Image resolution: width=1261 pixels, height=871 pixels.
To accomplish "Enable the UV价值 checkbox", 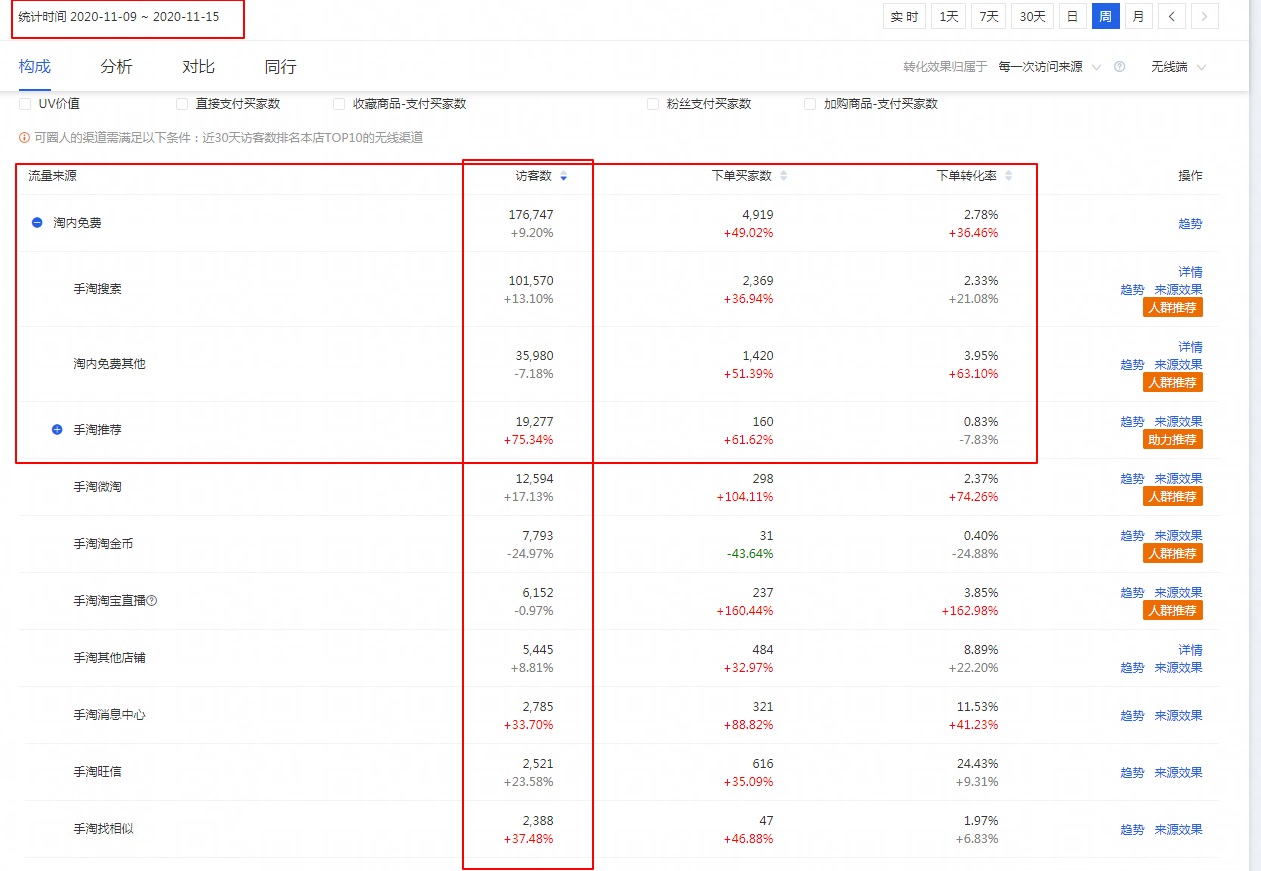I will coord(25,104).
